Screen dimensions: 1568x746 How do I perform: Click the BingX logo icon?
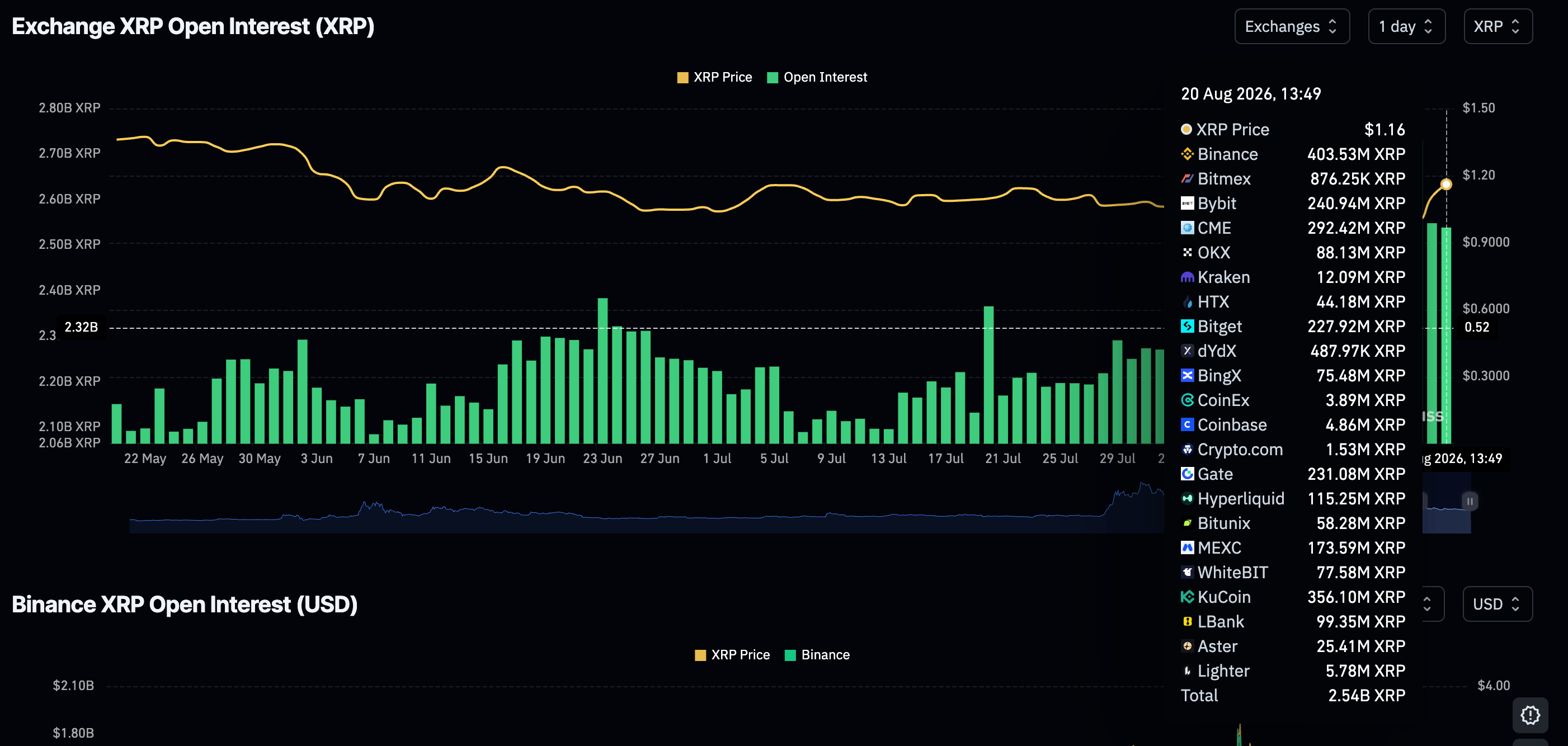(x=1187, y=375)
